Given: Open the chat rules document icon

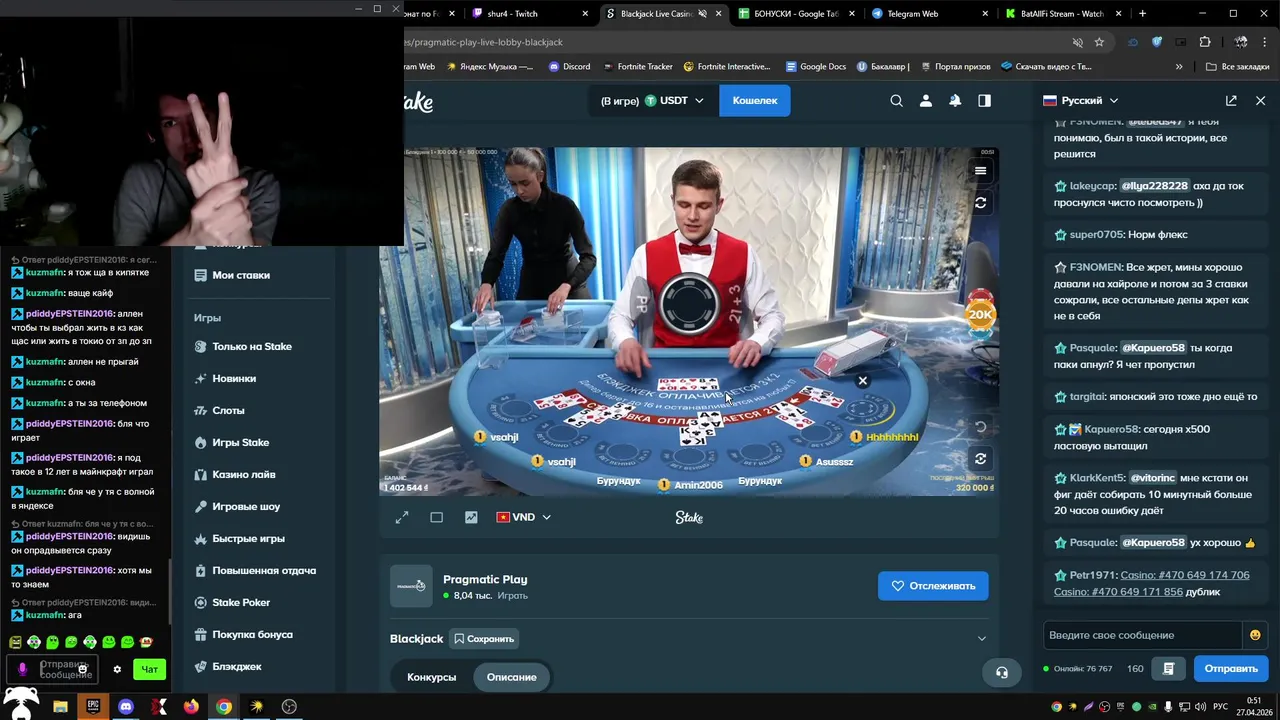Looking at the screenshot, I should tap(1168, 668).
